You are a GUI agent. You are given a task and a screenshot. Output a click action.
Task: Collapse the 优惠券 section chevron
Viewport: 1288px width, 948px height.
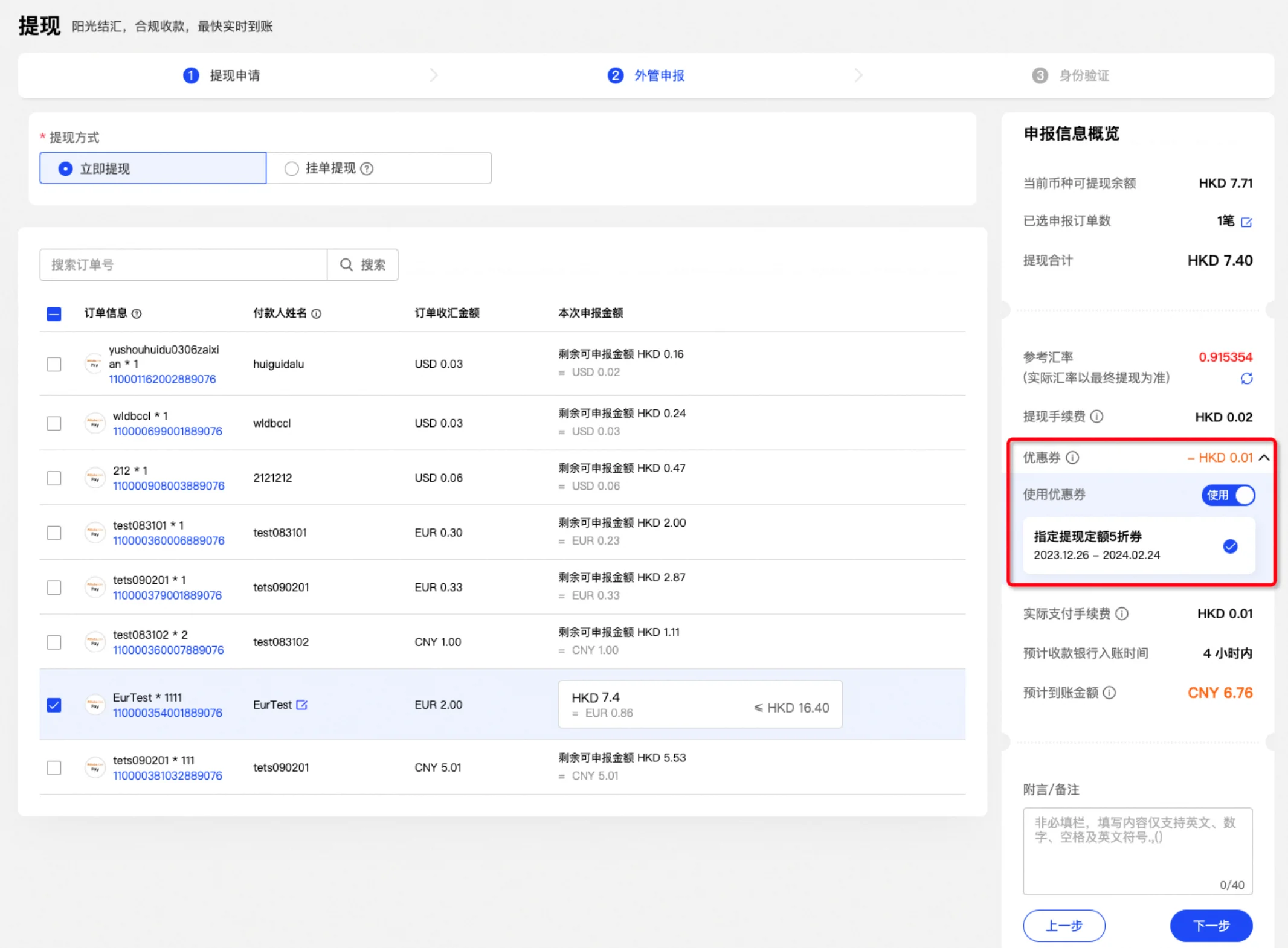pyautogui.click(x=1264, y=458)
